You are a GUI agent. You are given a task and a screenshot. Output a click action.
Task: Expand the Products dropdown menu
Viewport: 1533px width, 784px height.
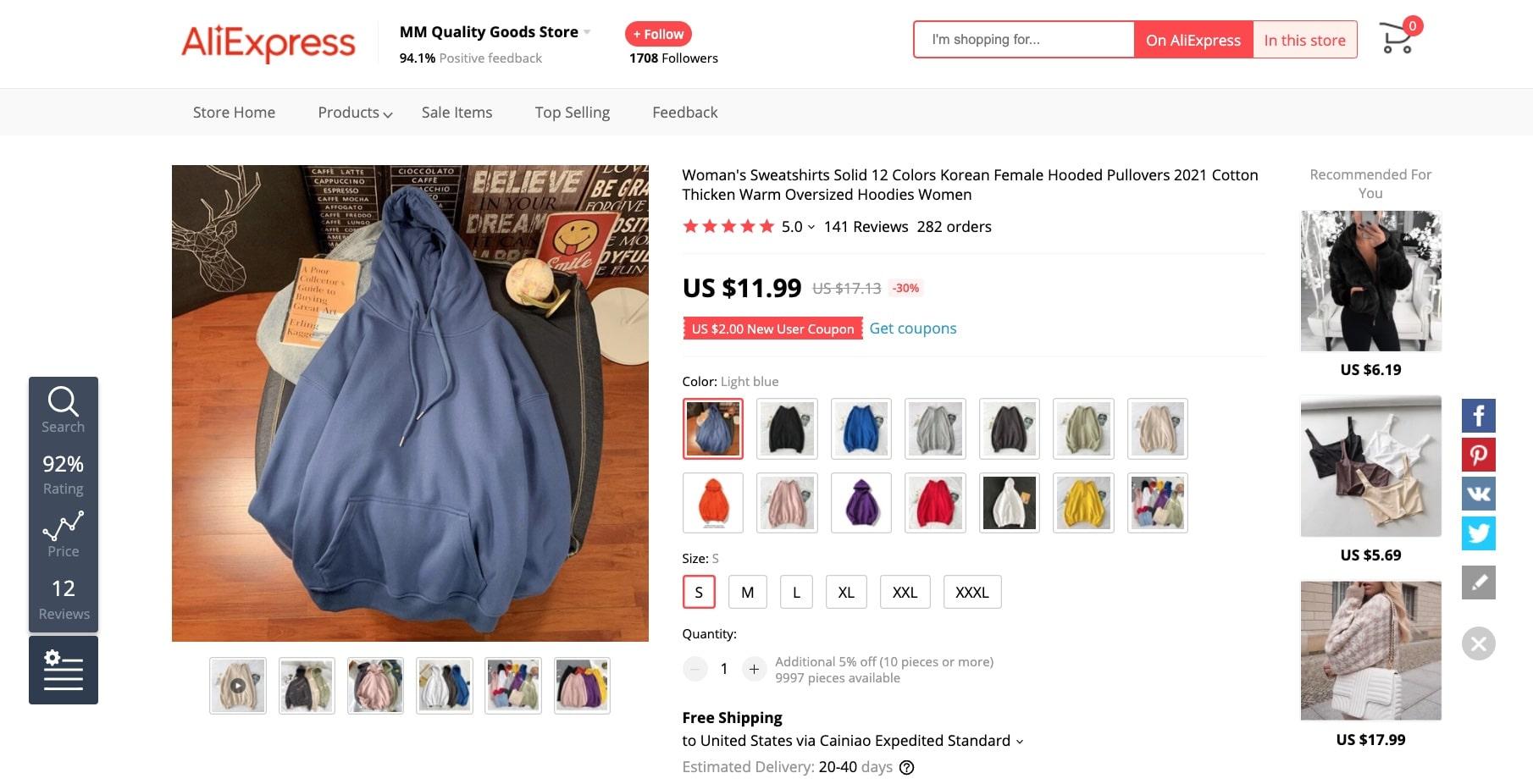[355, 113]
